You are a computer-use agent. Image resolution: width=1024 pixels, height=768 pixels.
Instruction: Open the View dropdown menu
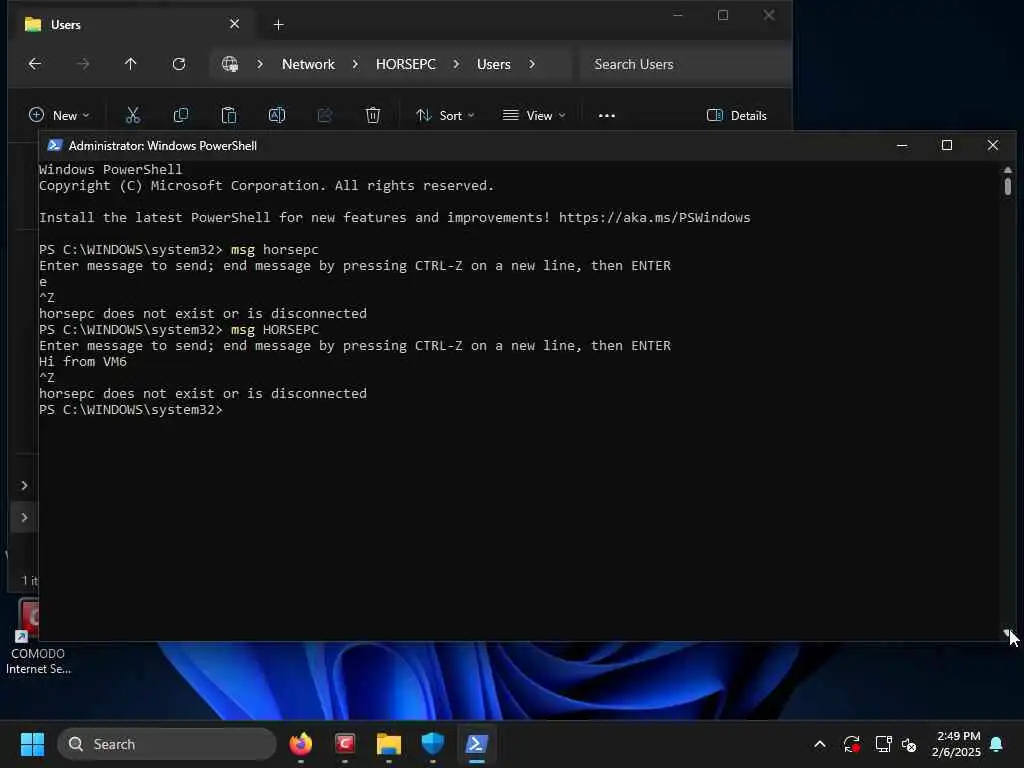534,116
